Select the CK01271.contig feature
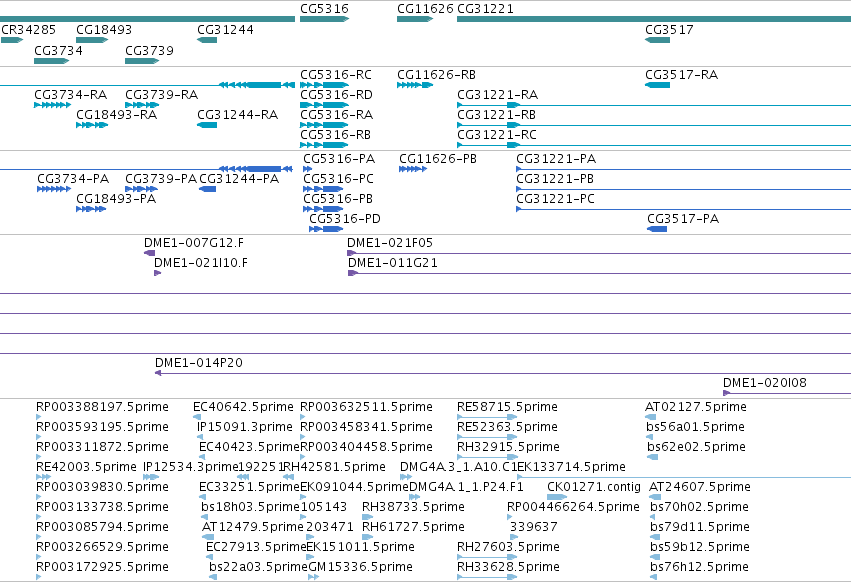Viewport: 851px width, 582px height. pos(557,497)
